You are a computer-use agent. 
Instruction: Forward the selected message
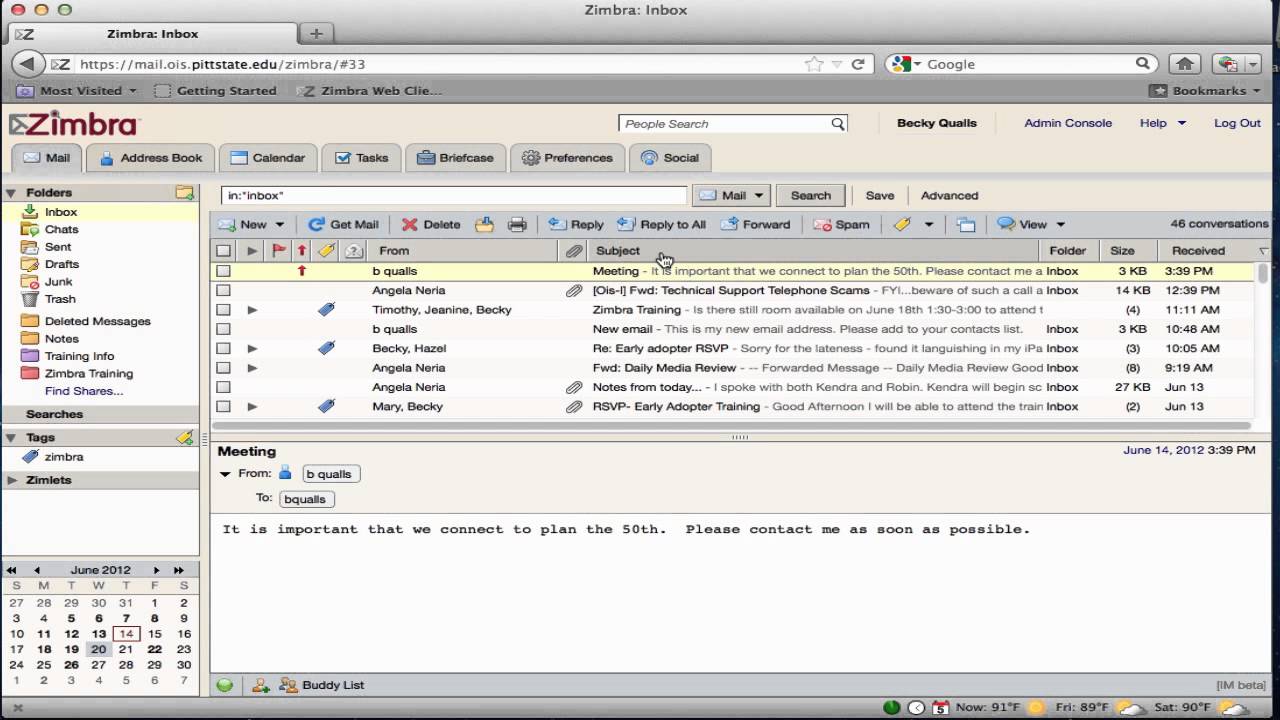click(x=756, y=225)
